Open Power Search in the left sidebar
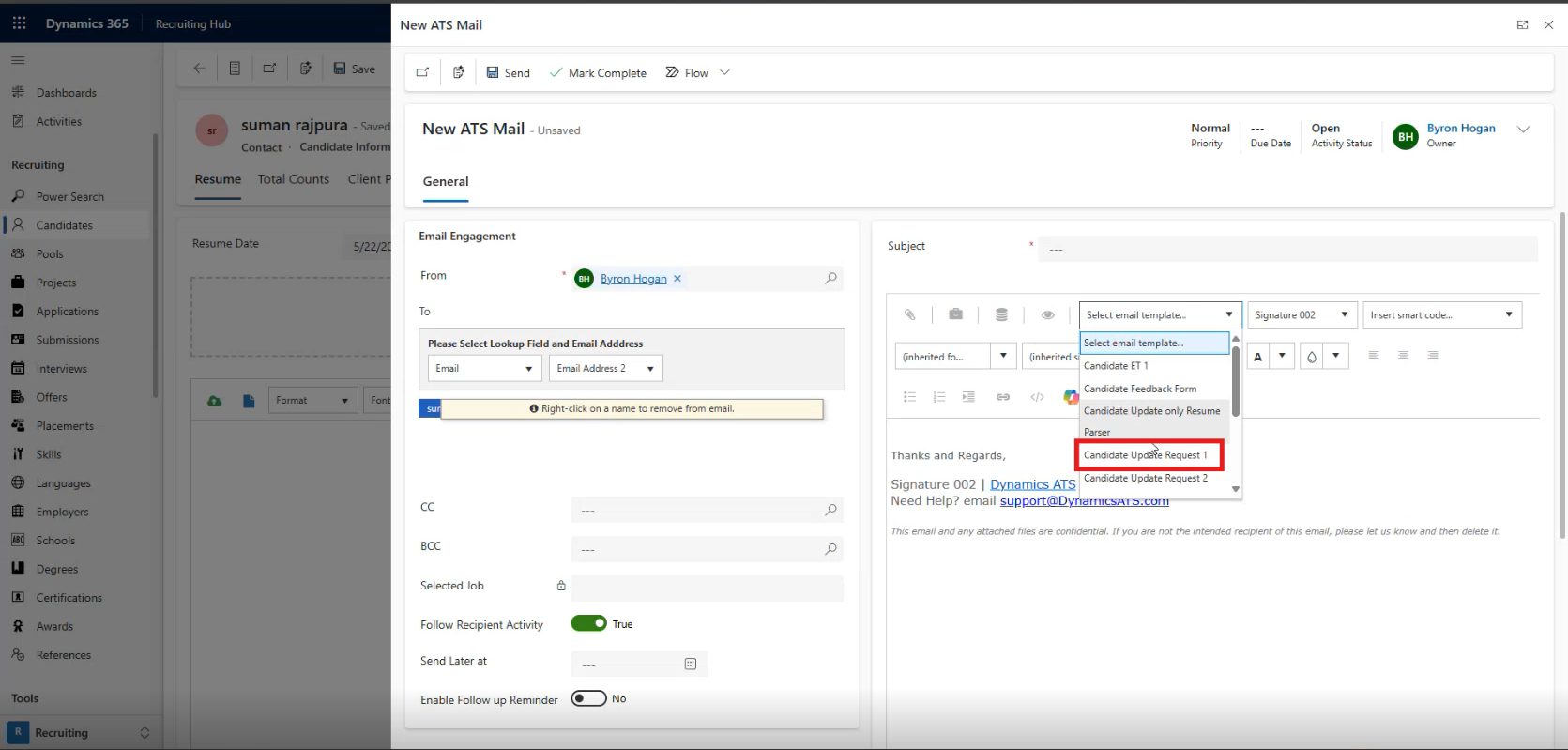Viewport: 1568px width, 750px height. 70,197
